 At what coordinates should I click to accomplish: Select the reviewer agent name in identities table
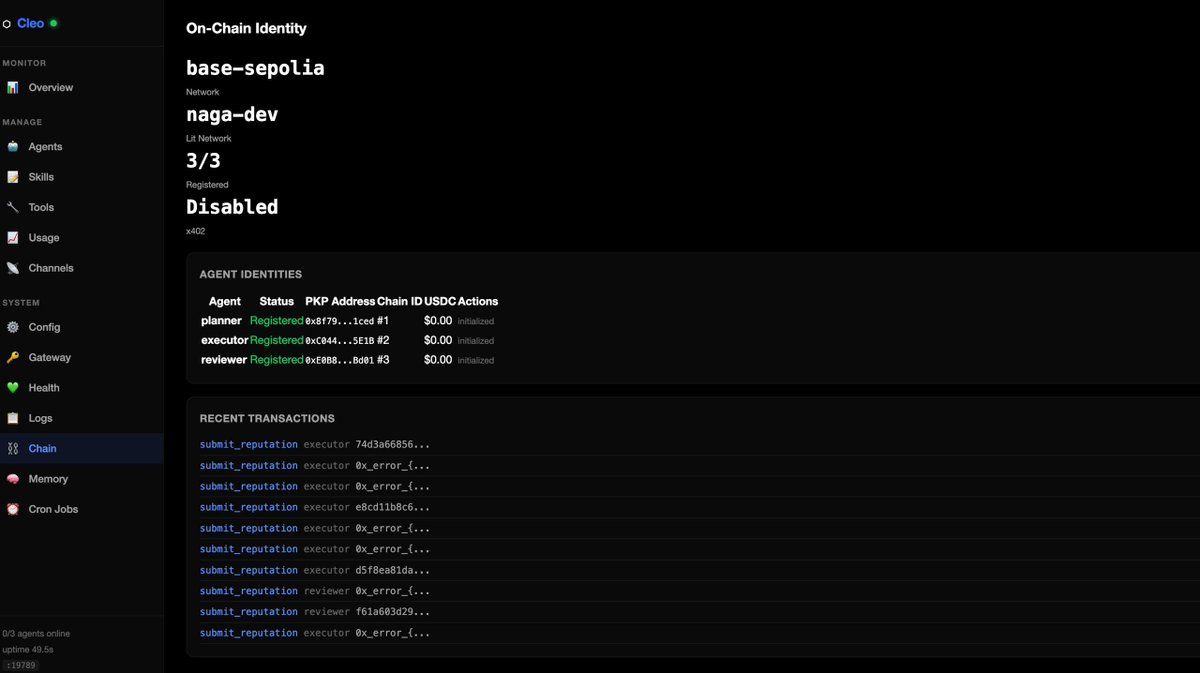point(224,359)
